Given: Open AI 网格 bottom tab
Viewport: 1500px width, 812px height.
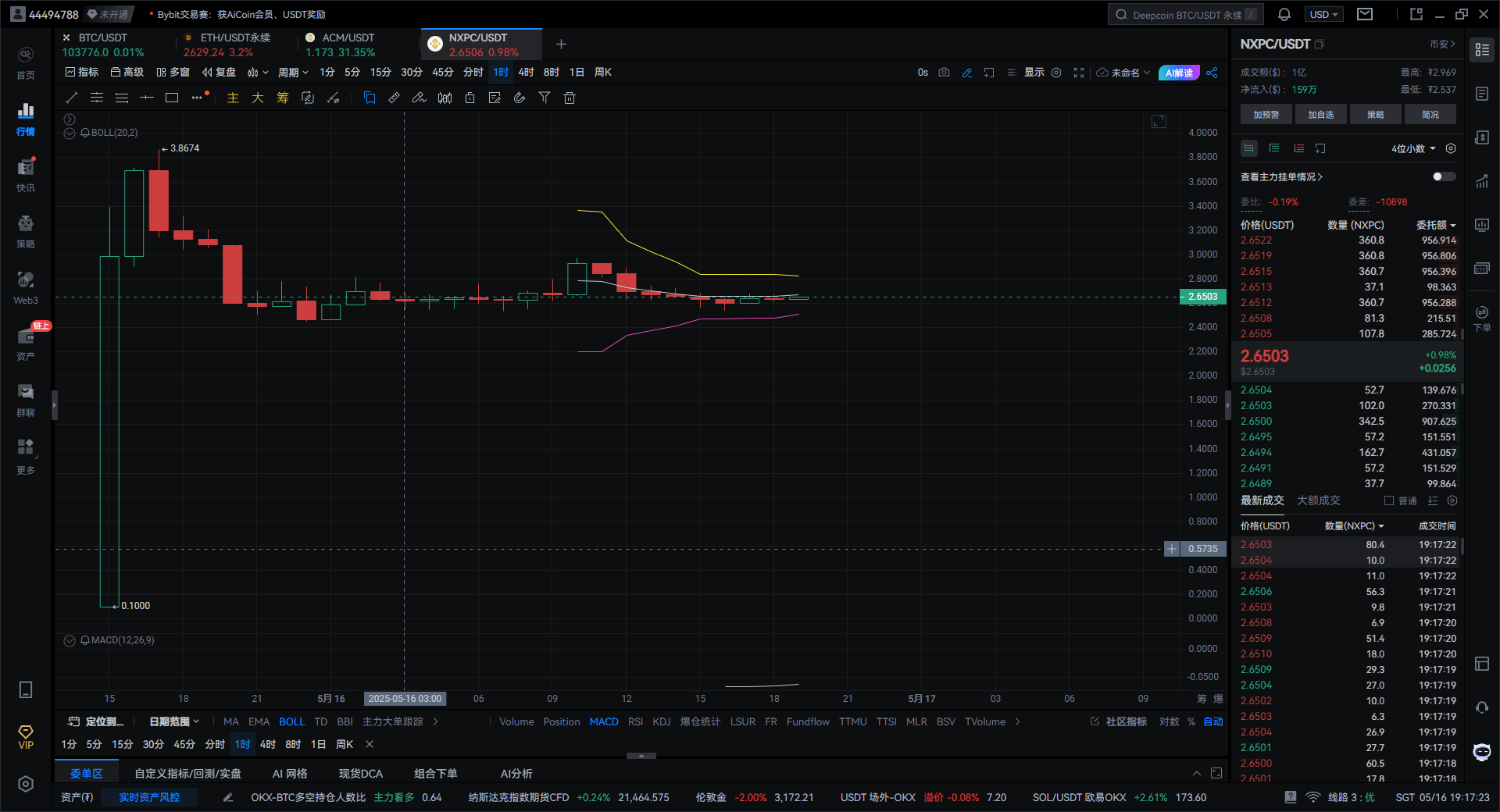Looking at the screenshot, I should pyautogui.click(x=290, y=773).
